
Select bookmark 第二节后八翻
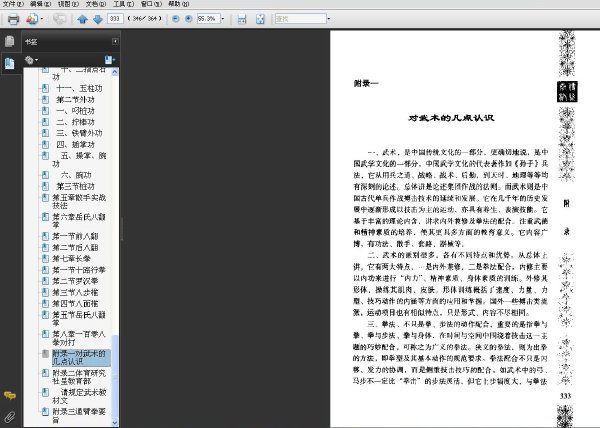point(75,247)
